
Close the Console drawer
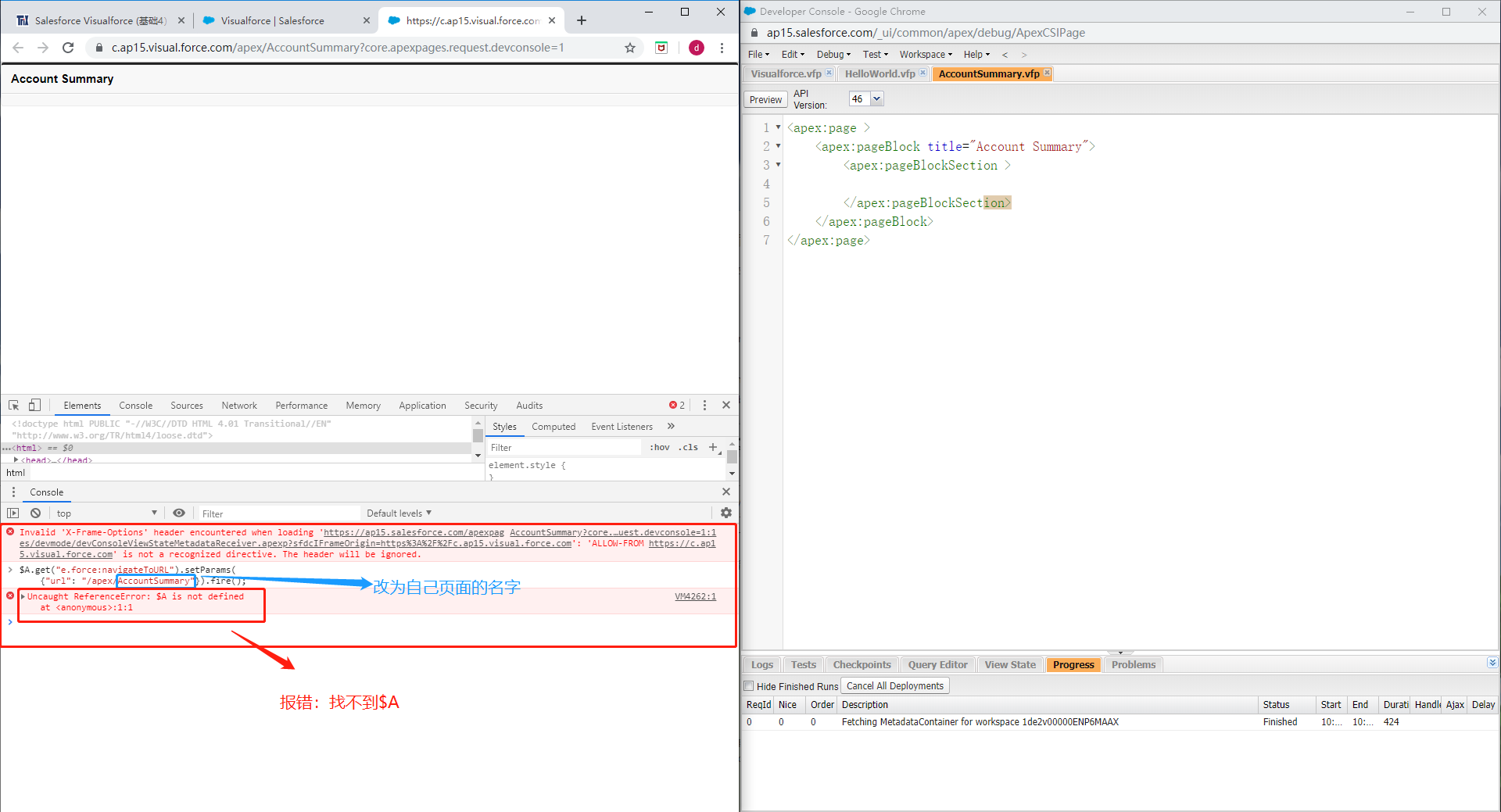click(726, 492)
